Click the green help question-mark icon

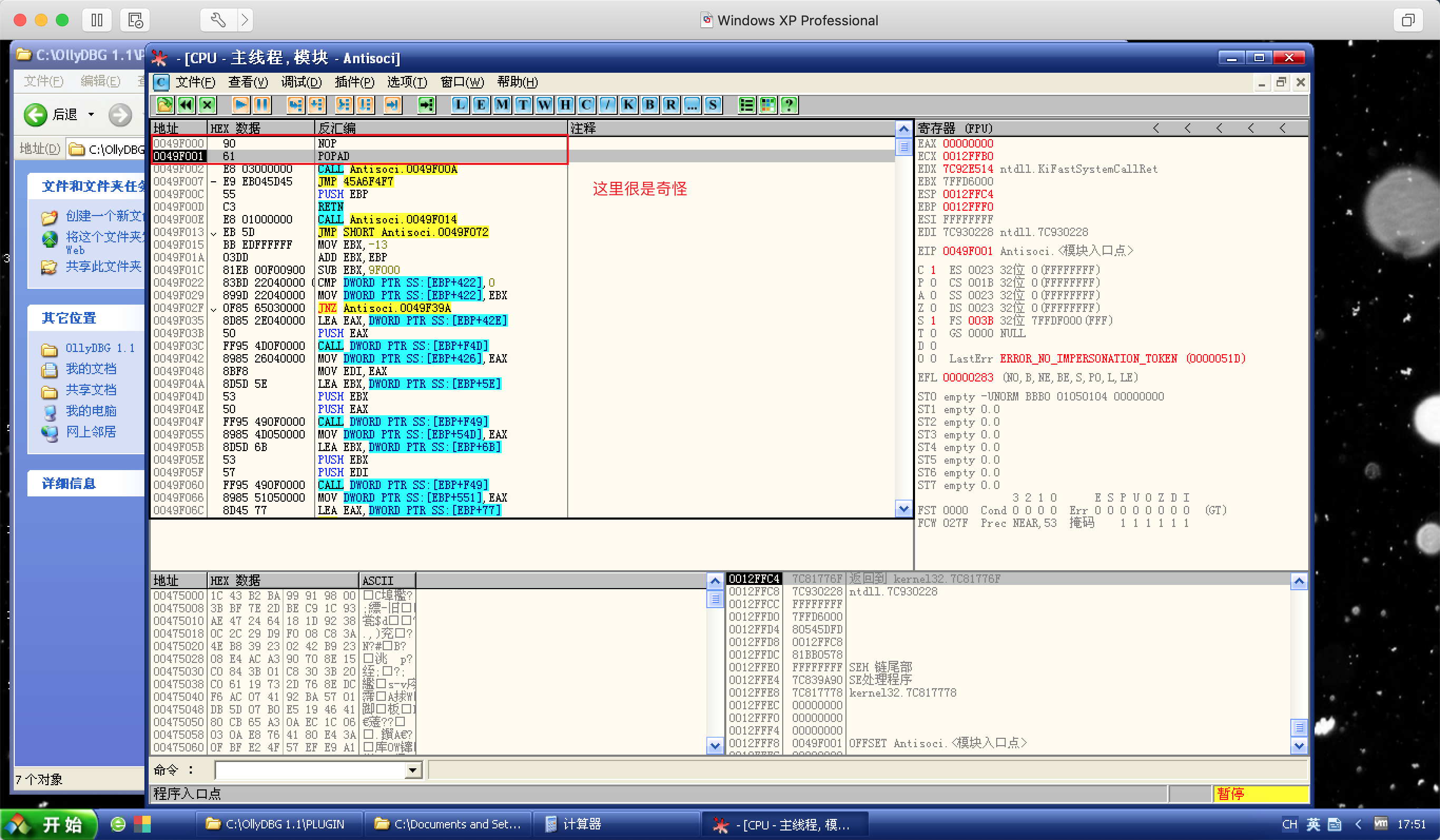[x=789, y=104]
